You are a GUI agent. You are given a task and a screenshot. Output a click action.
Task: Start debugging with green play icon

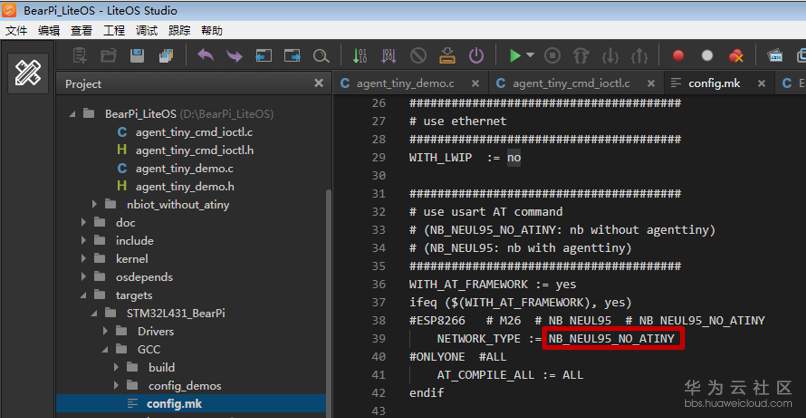tap(515, 56)
